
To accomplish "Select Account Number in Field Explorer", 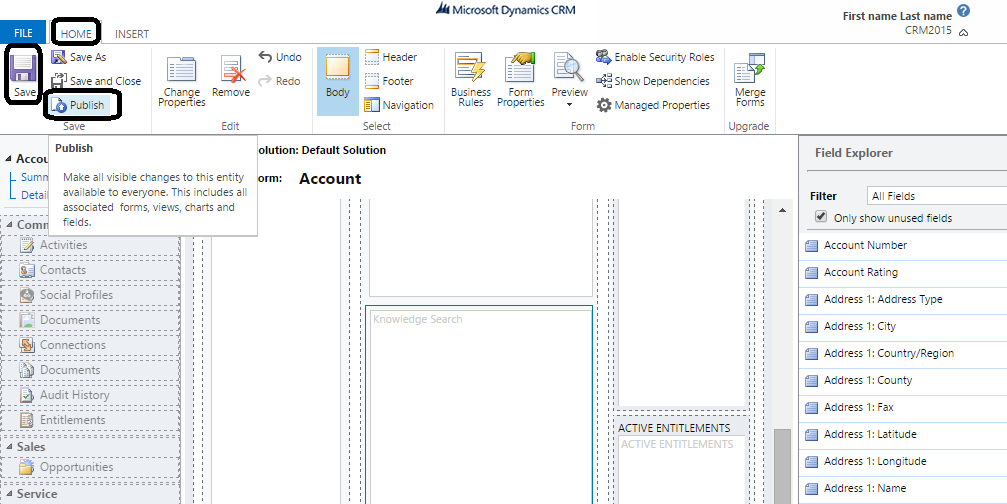I will point(865,245).
